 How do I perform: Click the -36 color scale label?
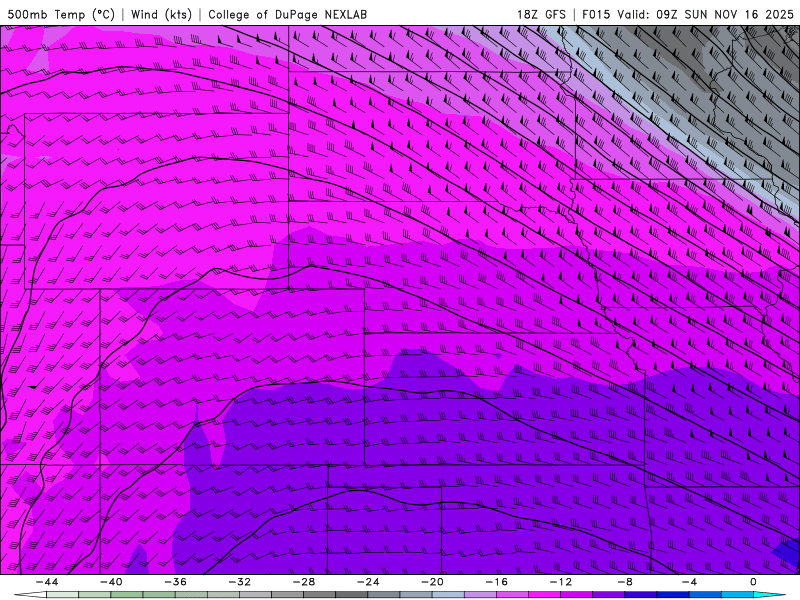(x=176, y=582)
